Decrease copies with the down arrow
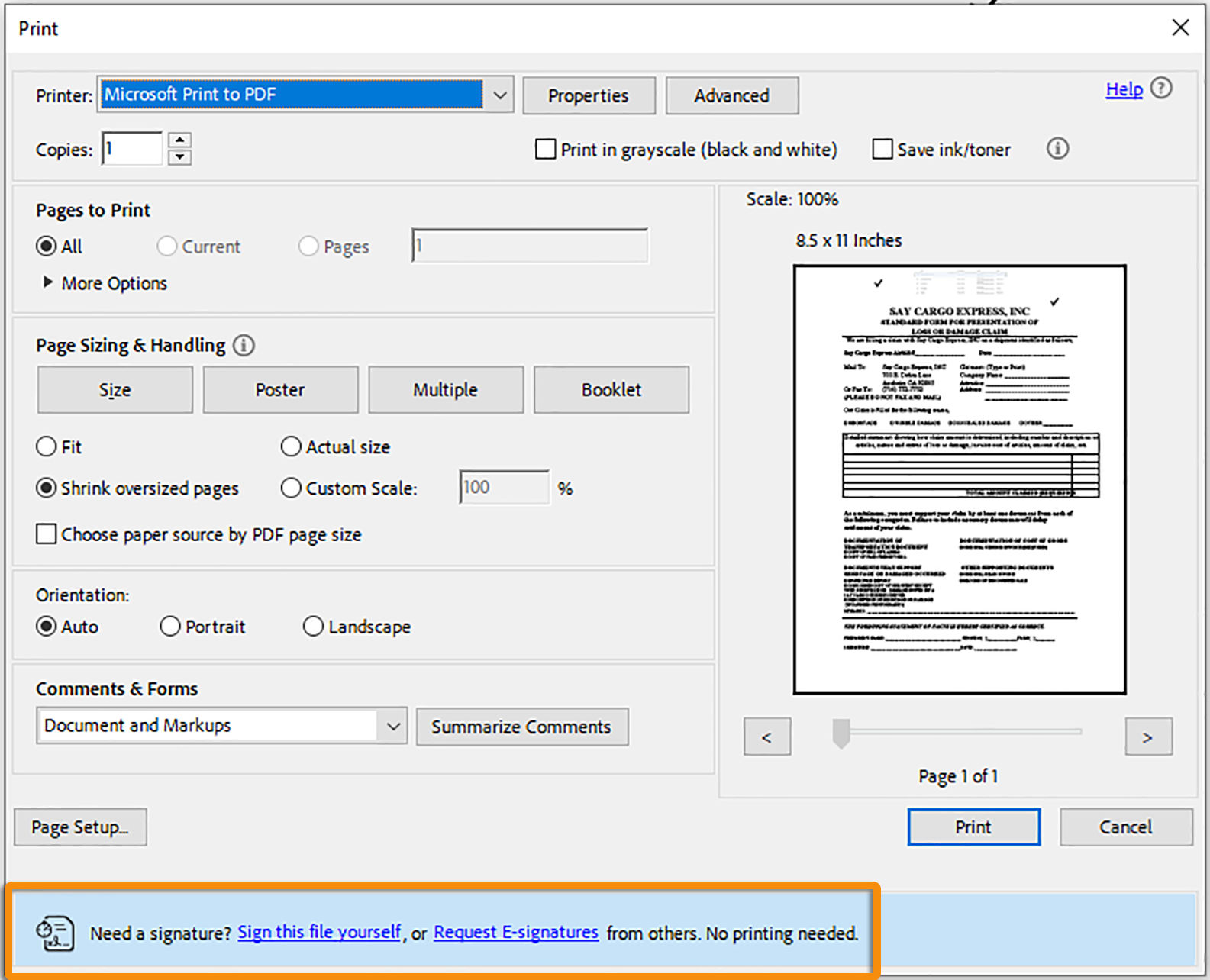1210x980 pixels. (x=179, y=157)
